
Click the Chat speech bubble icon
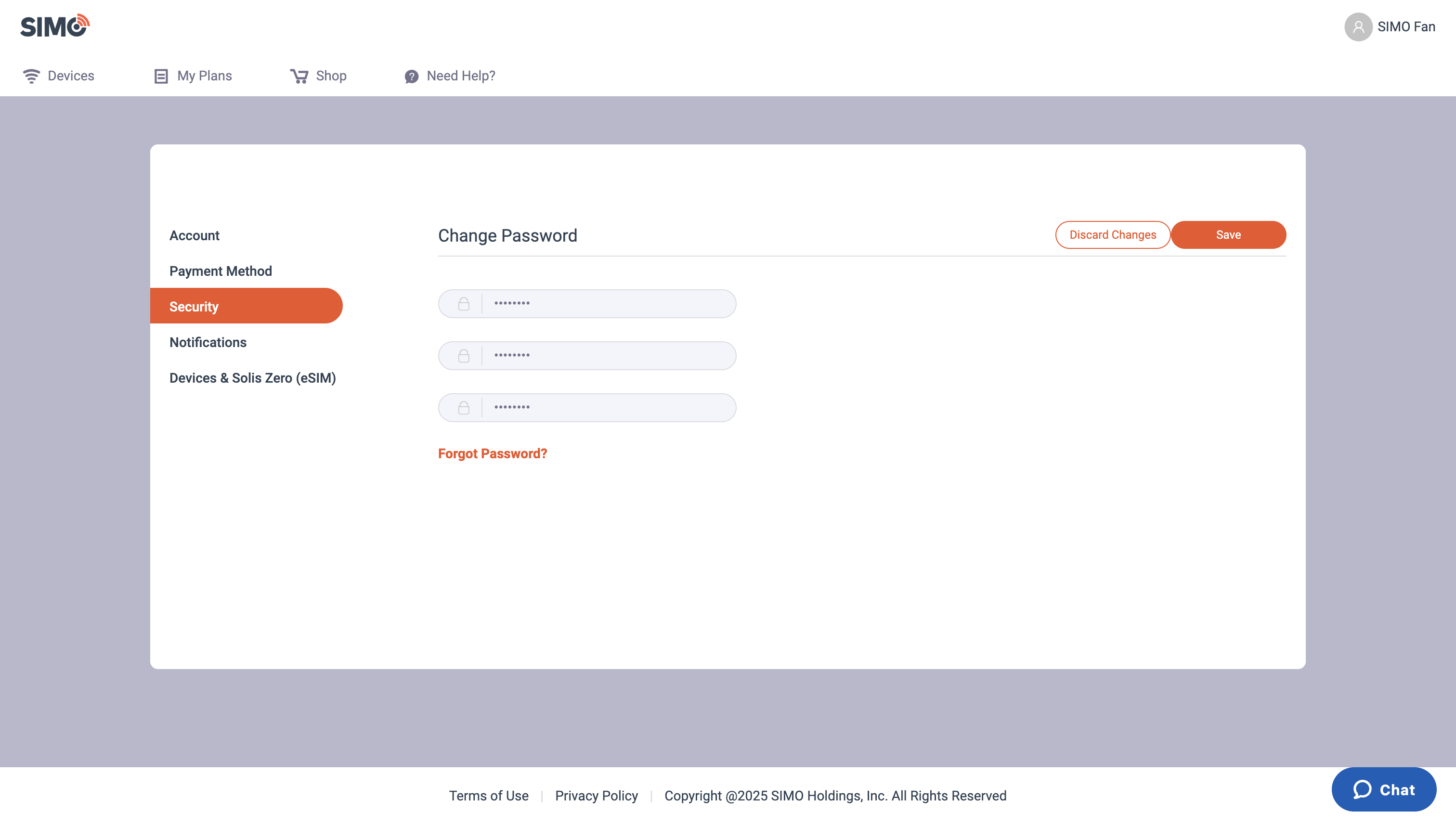1362,789
